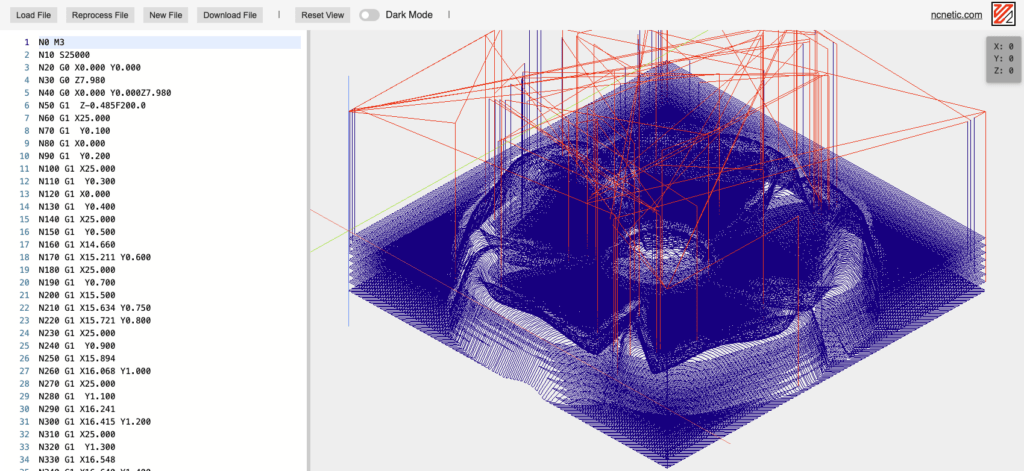
Task: Click the Dark Mode text label
Action: (x=413, y=15)
